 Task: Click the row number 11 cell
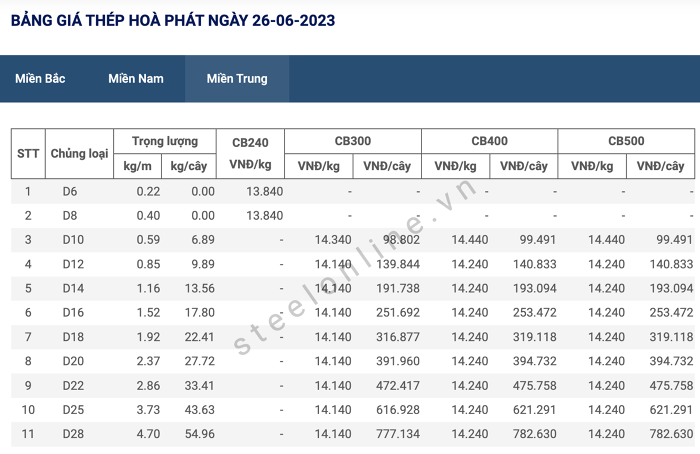pyautogui.click(x=28, y=434)
